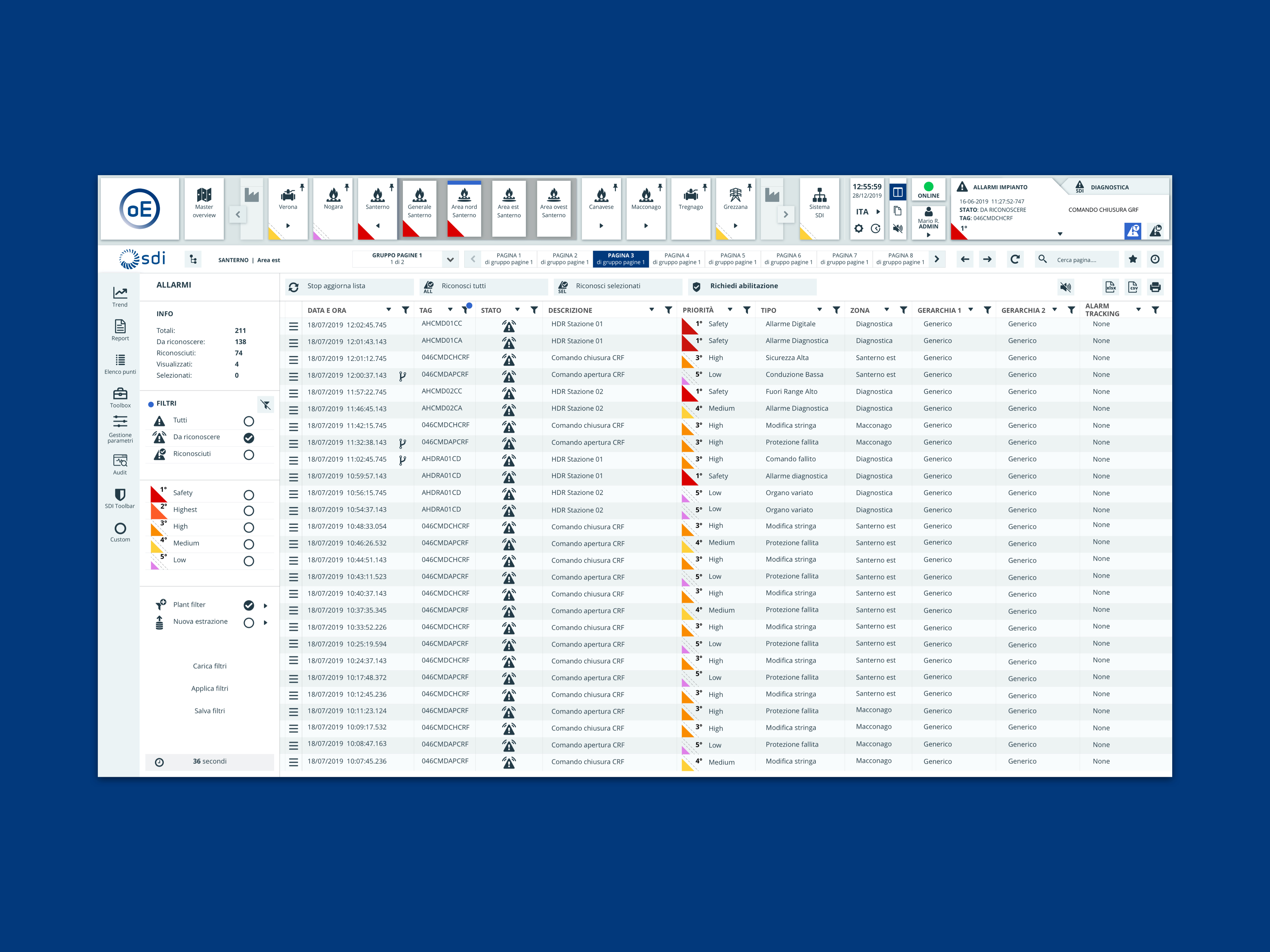
Task: Click the Salva filtri link
Action: click(x=210, y=711)
